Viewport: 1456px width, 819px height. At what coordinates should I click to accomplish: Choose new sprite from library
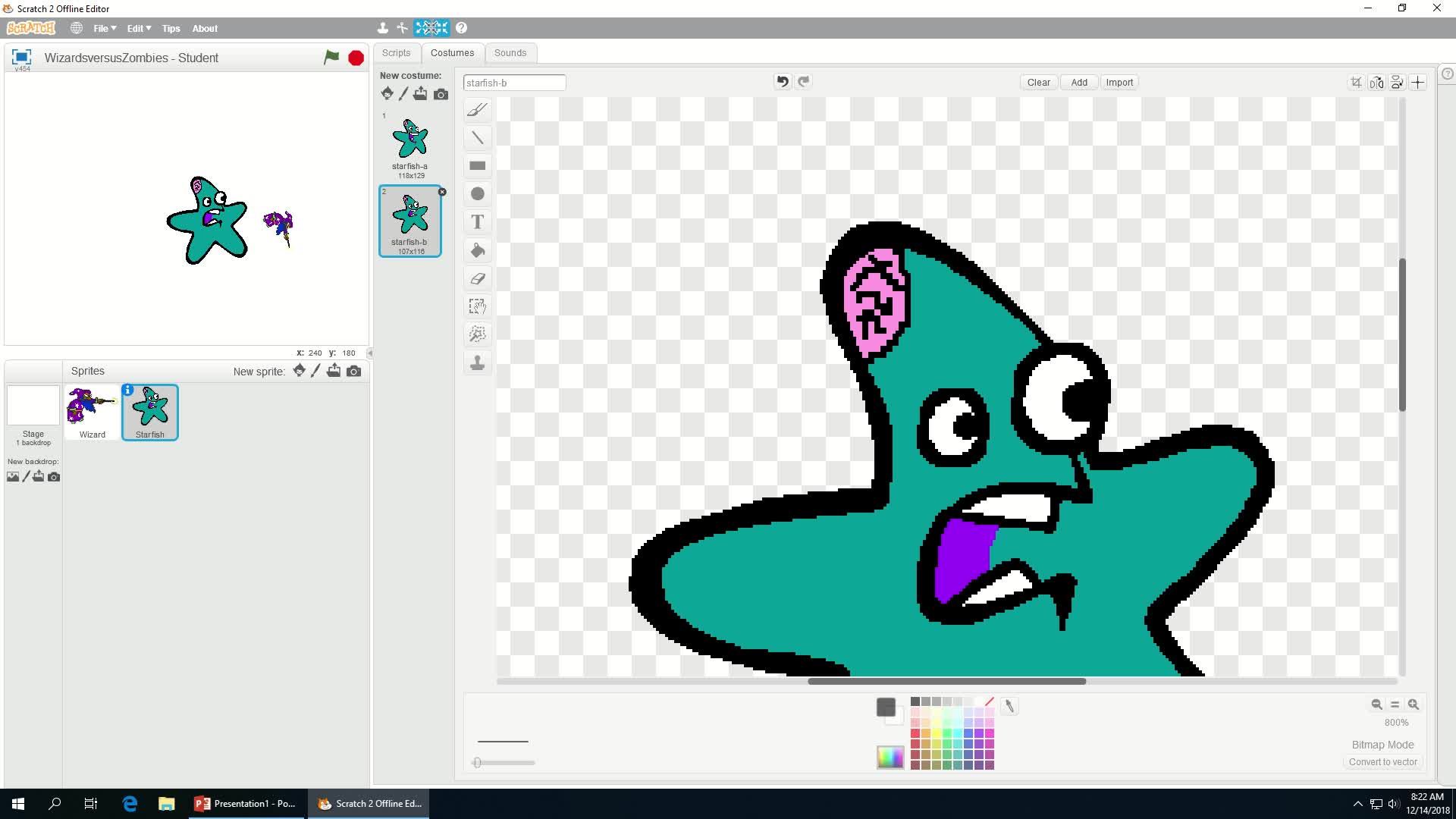[x=299, y=370]
